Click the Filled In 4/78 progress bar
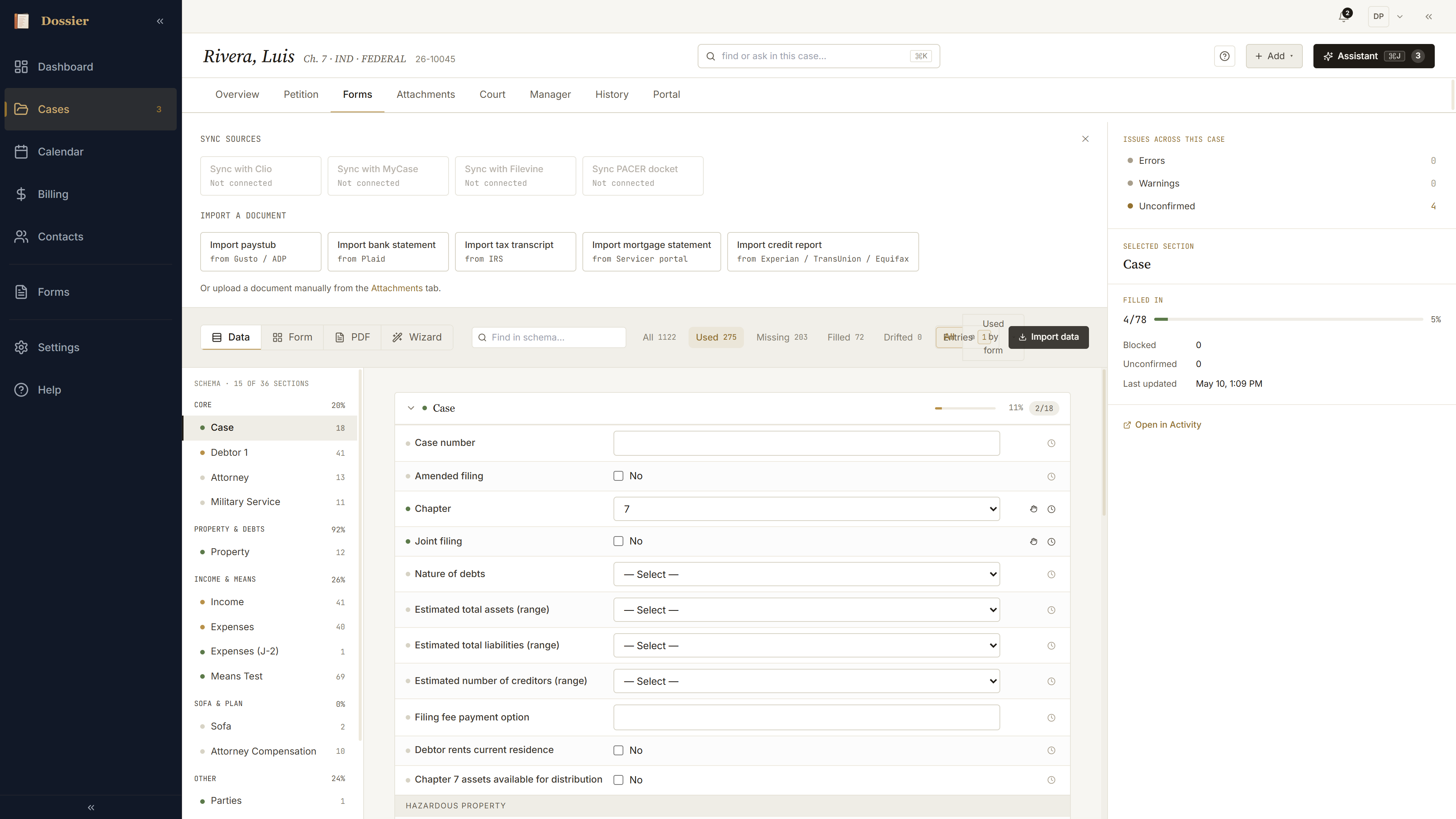 coord(1288,319)
